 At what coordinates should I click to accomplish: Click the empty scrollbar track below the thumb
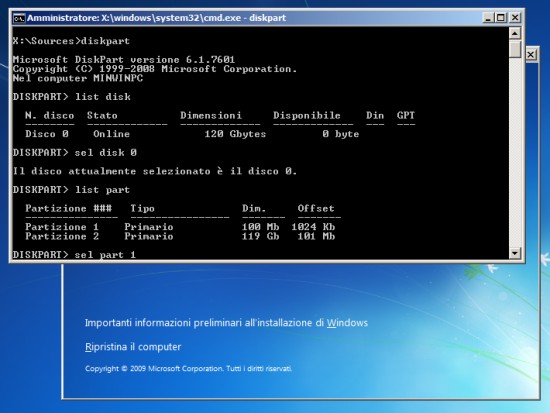(515, 153)
